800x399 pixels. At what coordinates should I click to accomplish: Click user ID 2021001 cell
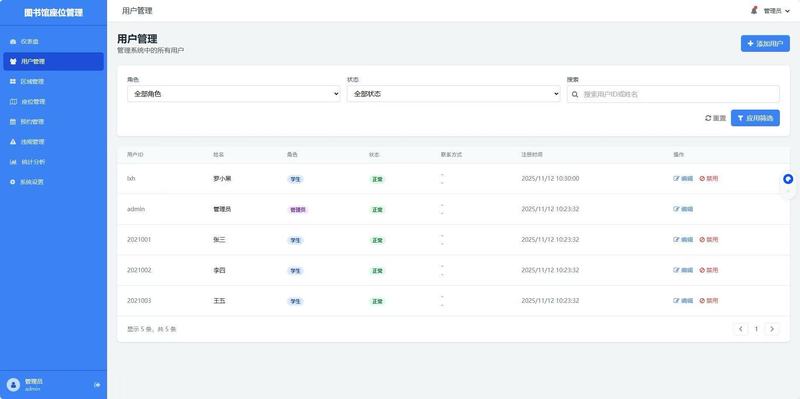[x=139, y=239]
